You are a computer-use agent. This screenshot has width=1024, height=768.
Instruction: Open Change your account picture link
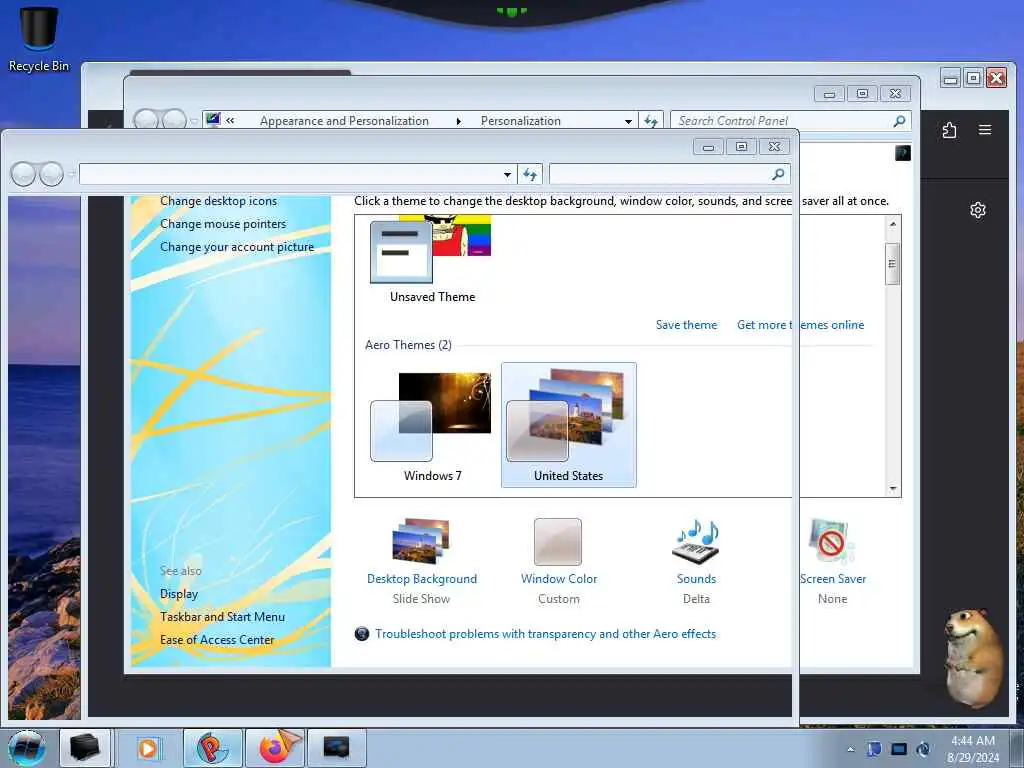tap(237, 247)
